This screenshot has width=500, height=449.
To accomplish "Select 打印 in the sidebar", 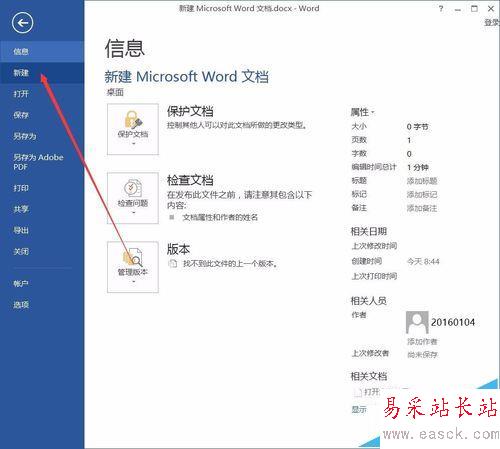I will [x=42, y=188].
